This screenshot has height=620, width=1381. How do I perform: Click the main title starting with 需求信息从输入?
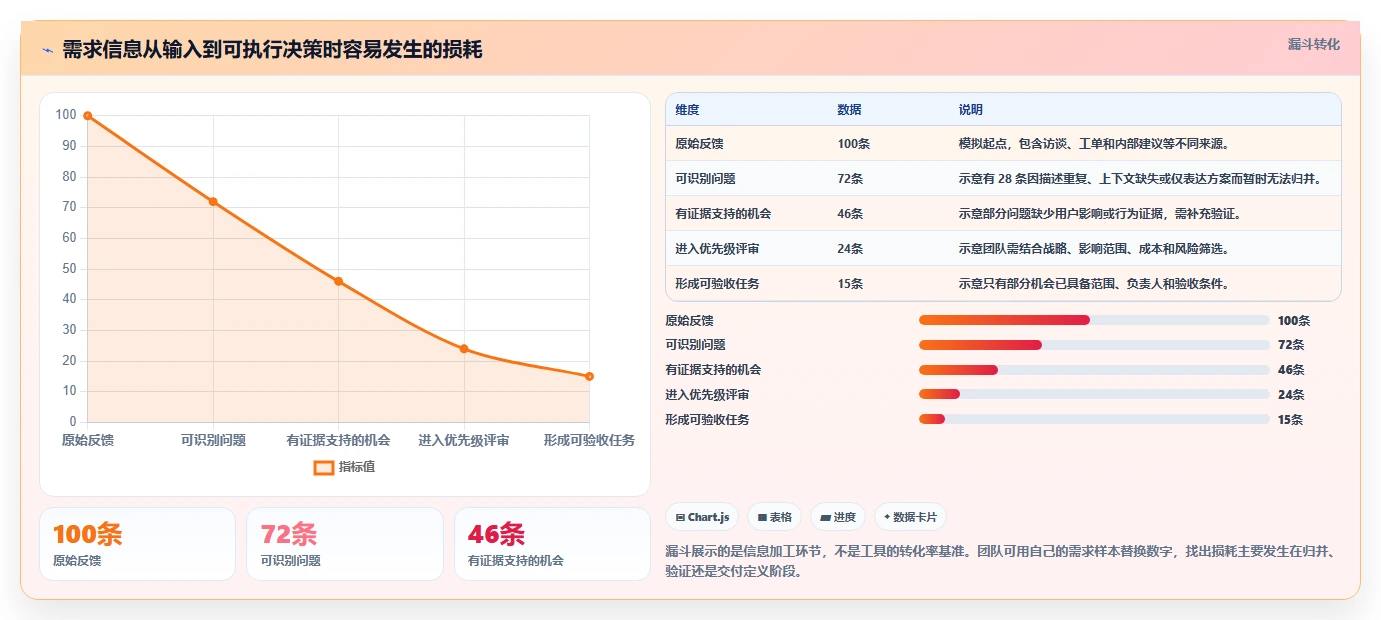point(272,50)
